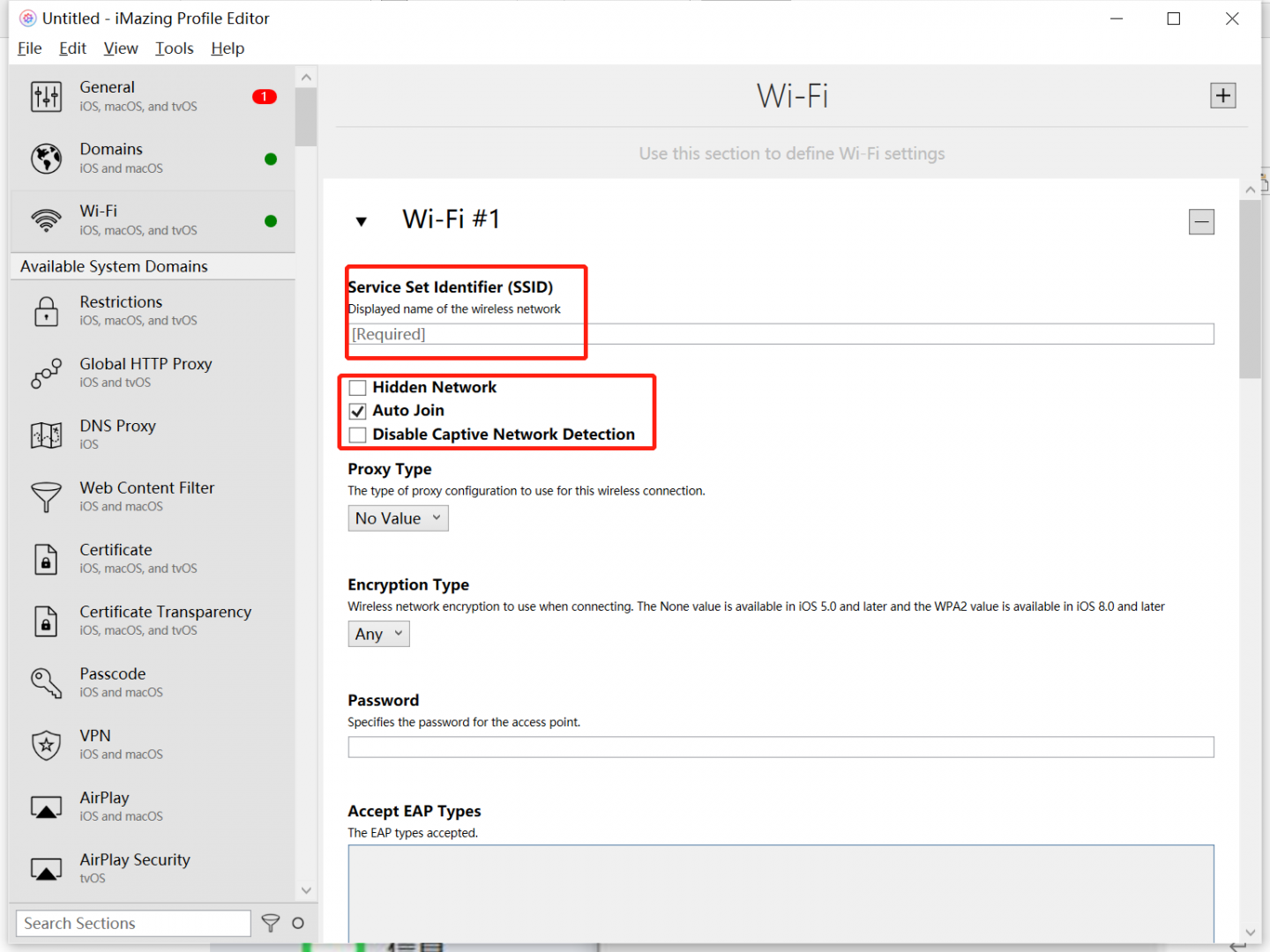This screenshot has width=1270, height=952.
Task: Click the Passcode key icon
Action: click(x=46, y=683)
